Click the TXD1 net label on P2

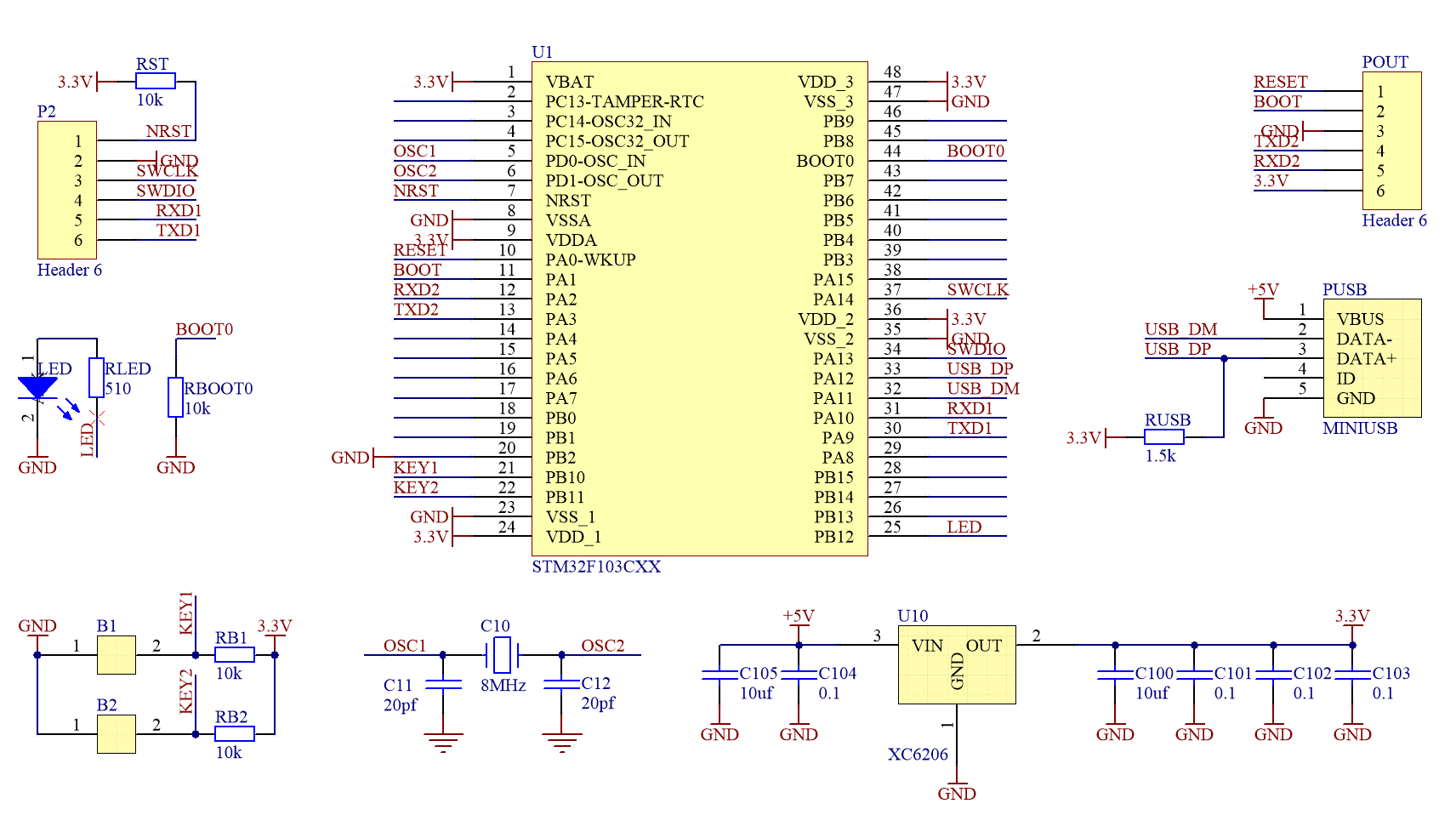[179, 231]
